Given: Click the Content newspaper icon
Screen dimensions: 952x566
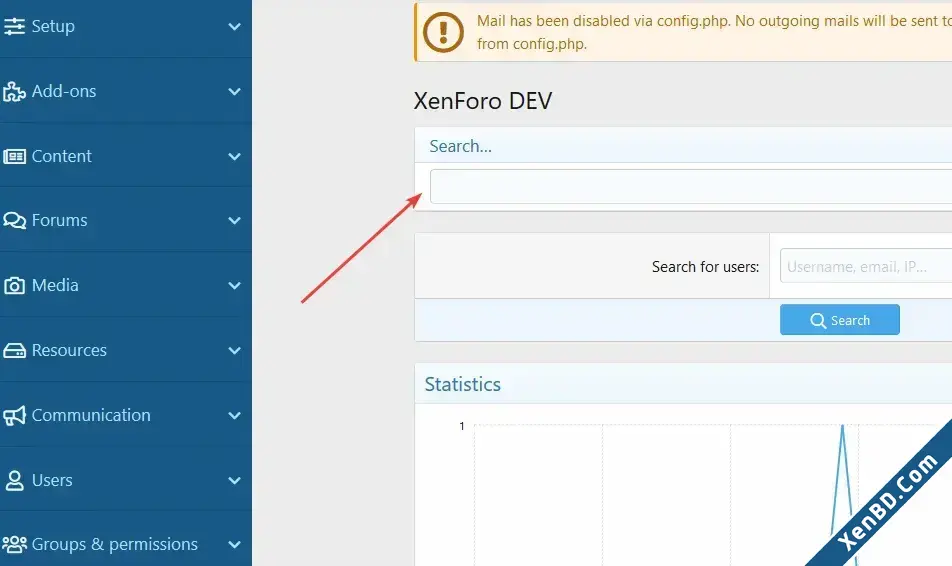Looking at the screenshot, I should [14, 157].
